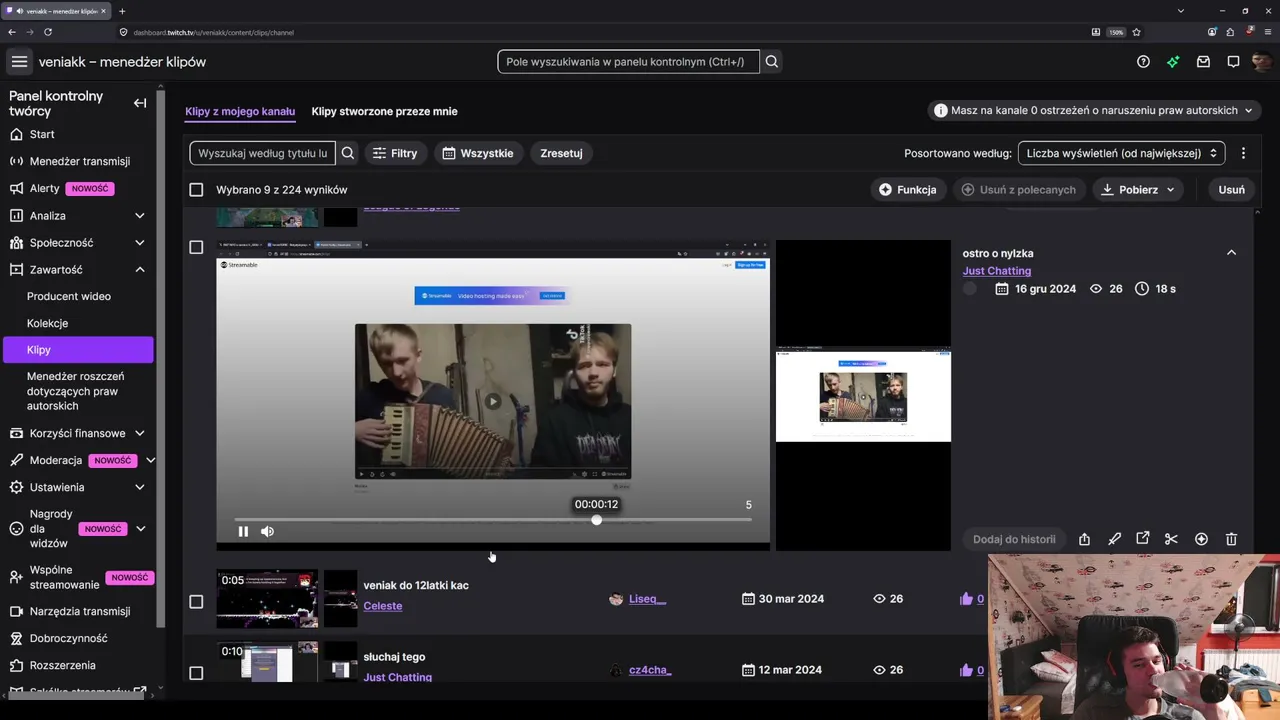Collapse the expanded ostro o nylzka clip

(x=1231, y=253)
